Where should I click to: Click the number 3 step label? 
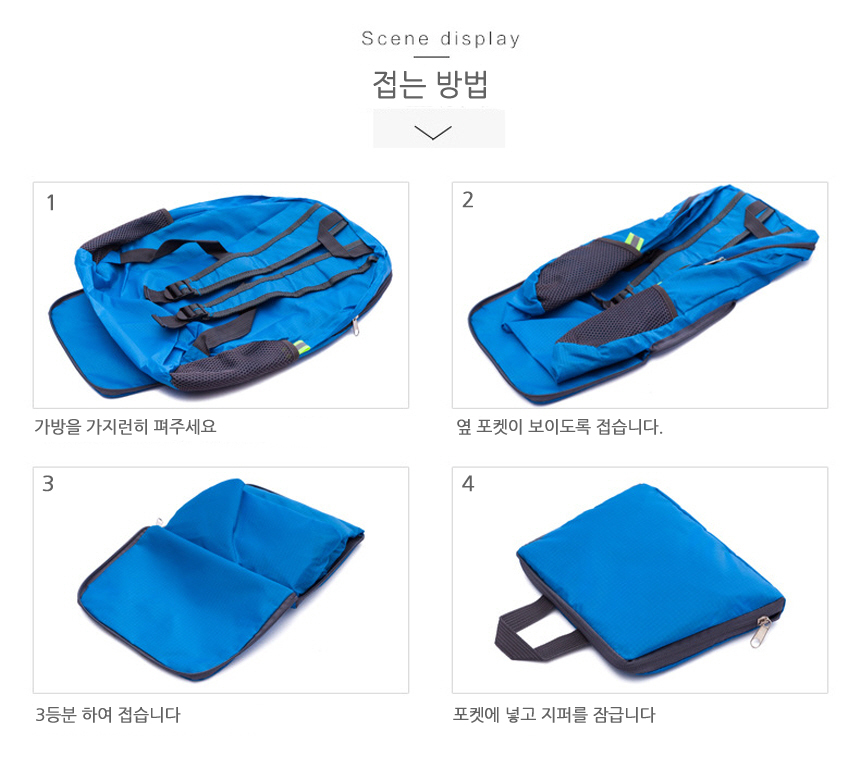(48, 484)
